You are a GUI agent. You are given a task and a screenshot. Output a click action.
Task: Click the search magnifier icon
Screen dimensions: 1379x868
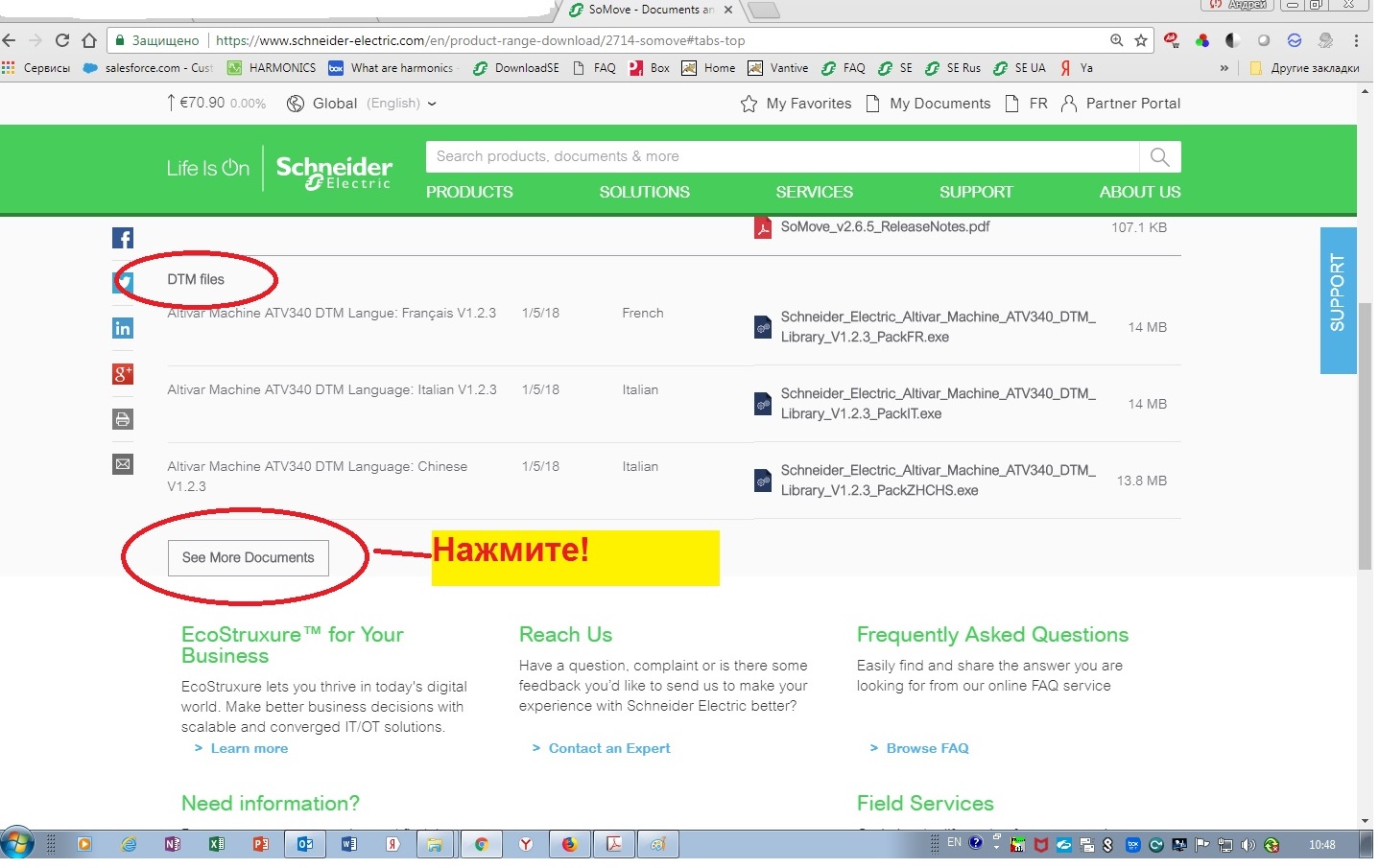point(1159,156)
